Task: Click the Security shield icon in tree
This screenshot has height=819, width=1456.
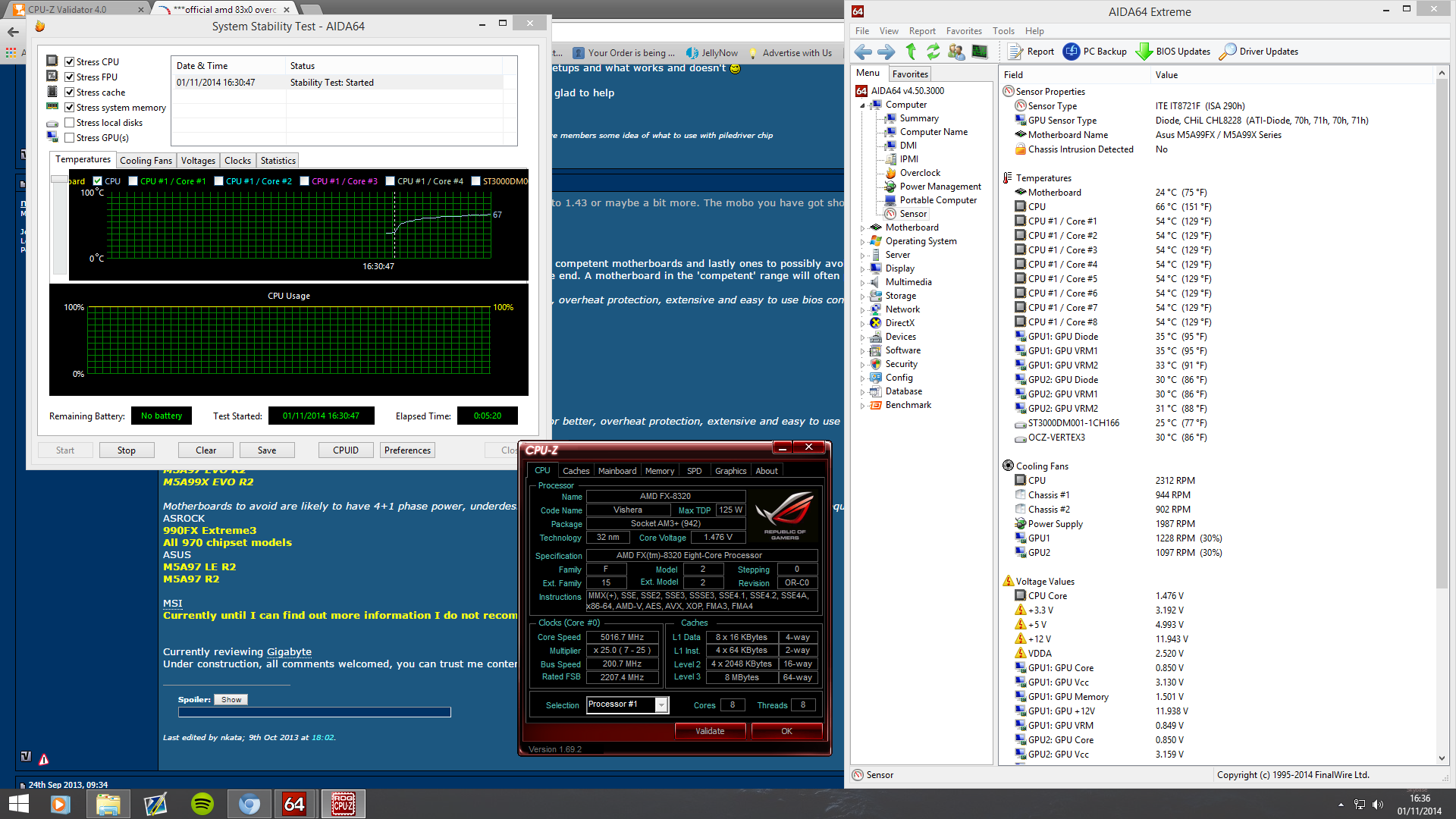Action: pos(876,364)
